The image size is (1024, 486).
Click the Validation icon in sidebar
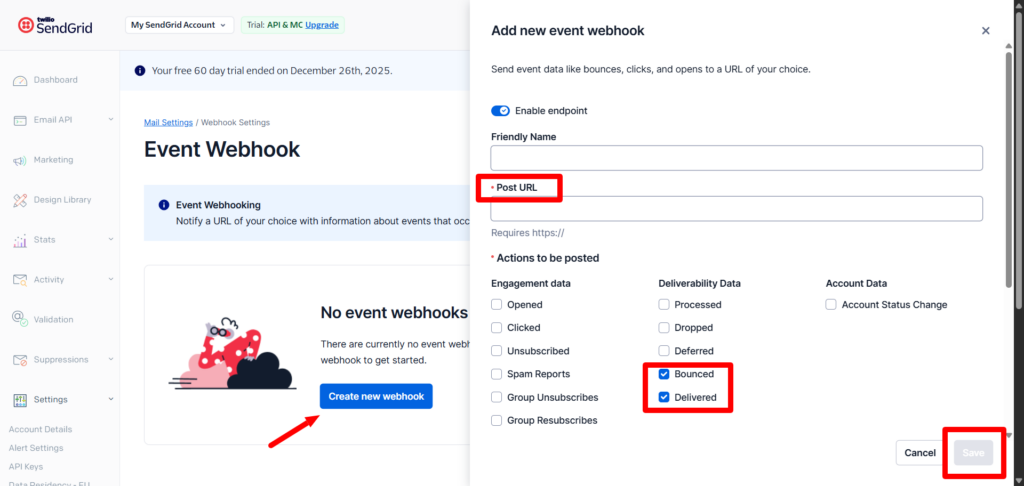pyautogui.click(x=19, y=320)
